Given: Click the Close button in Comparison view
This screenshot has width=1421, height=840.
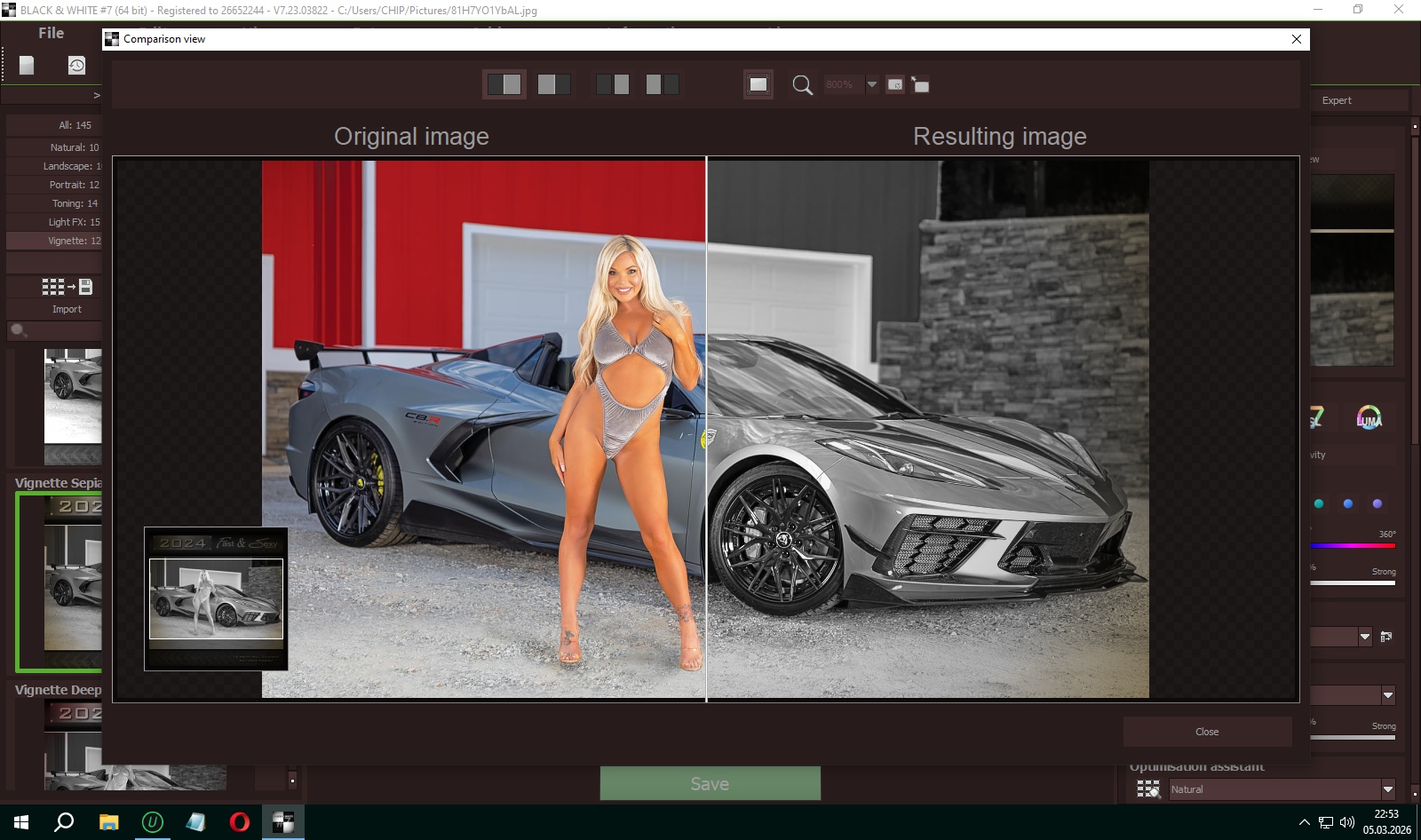Looking at the screenshot, I should click(x=1206, y=732).
